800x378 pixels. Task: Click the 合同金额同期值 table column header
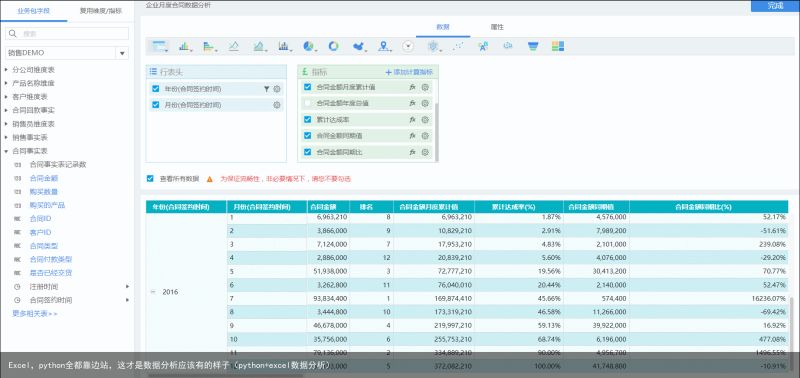[596, 207]
